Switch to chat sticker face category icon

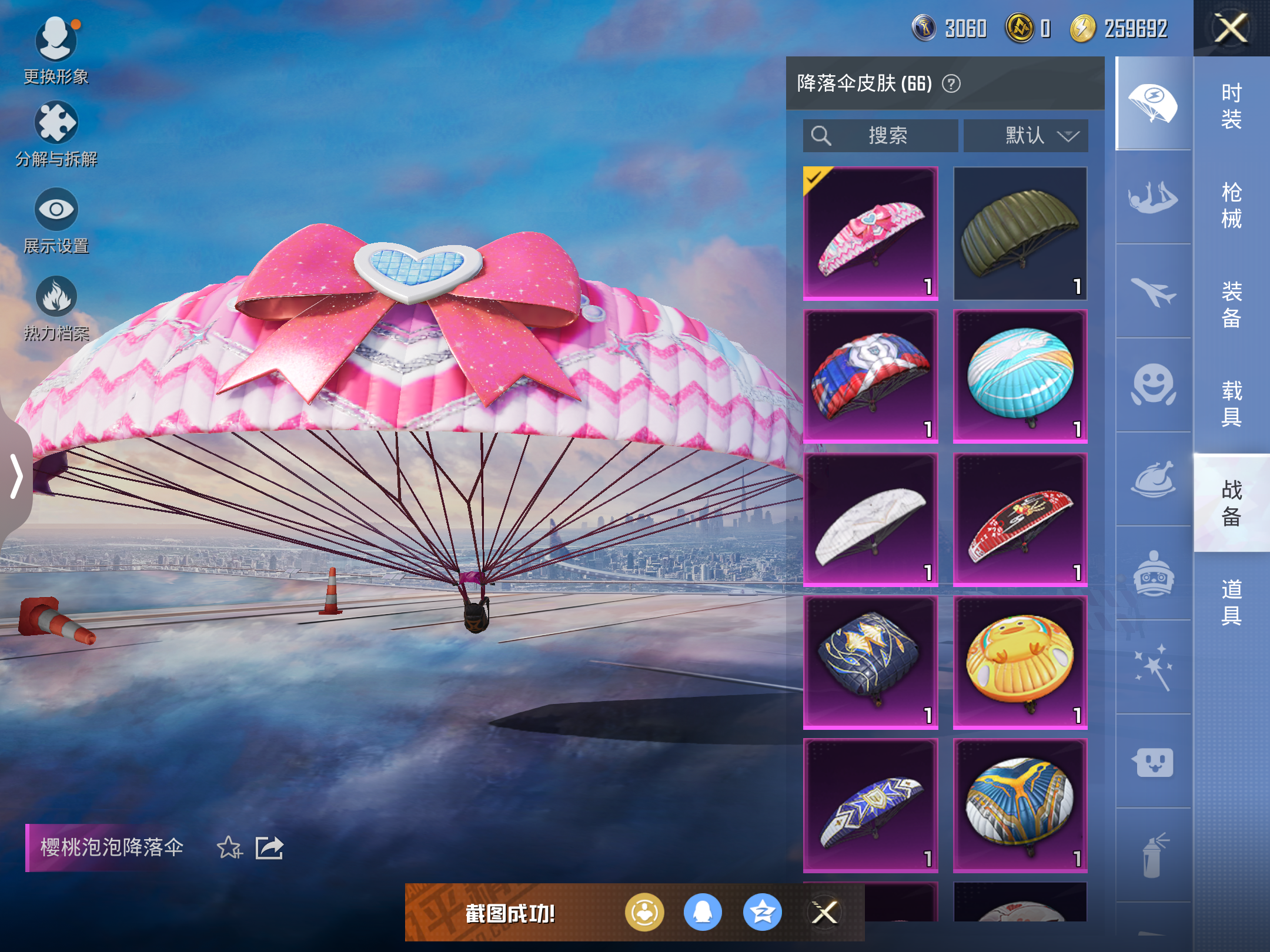point(1153,762)
